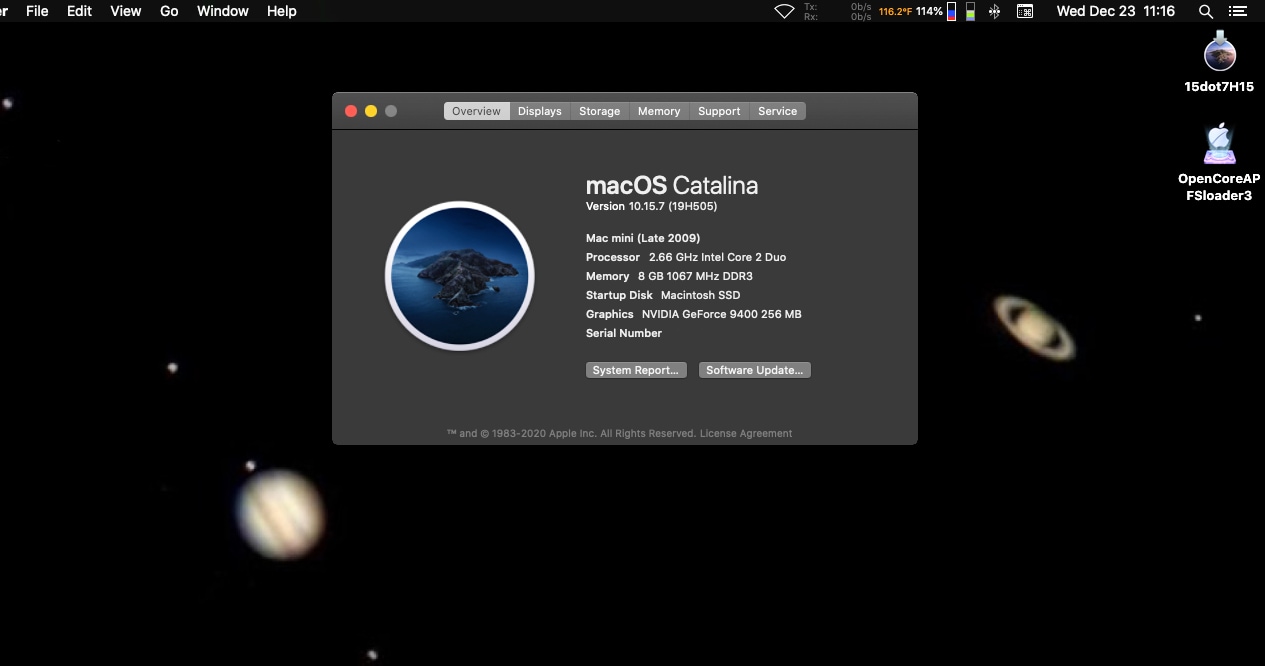This screenshot has width=1265, height=666.
Task: Switch to the Service tab
Action: click(778, 111)
